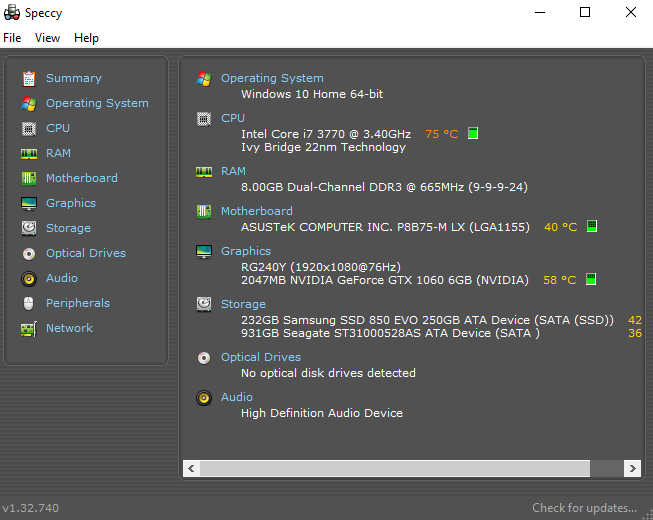The image size is (653, 520).
Task: Click the horizontal scrollbar right arrow
Action: [x=632, y=468]
